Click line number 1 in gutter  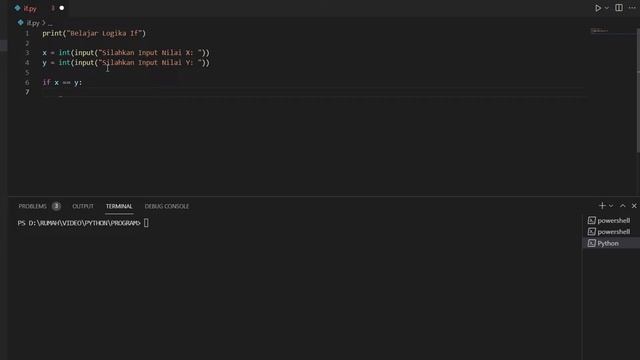coord(27,33)
